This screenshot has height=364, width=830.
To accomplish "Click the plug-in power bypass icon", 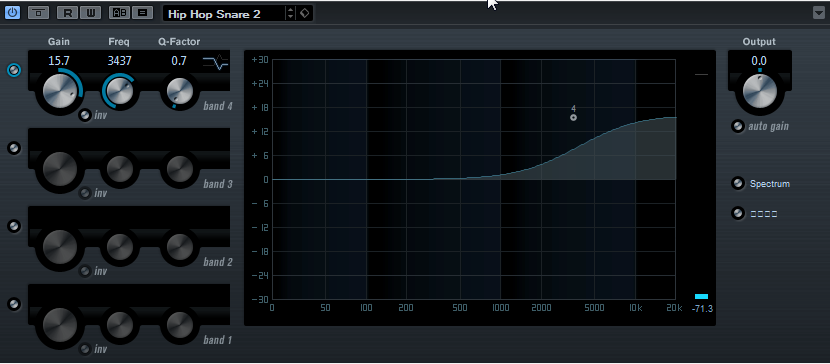I will (x=13, y=13).
